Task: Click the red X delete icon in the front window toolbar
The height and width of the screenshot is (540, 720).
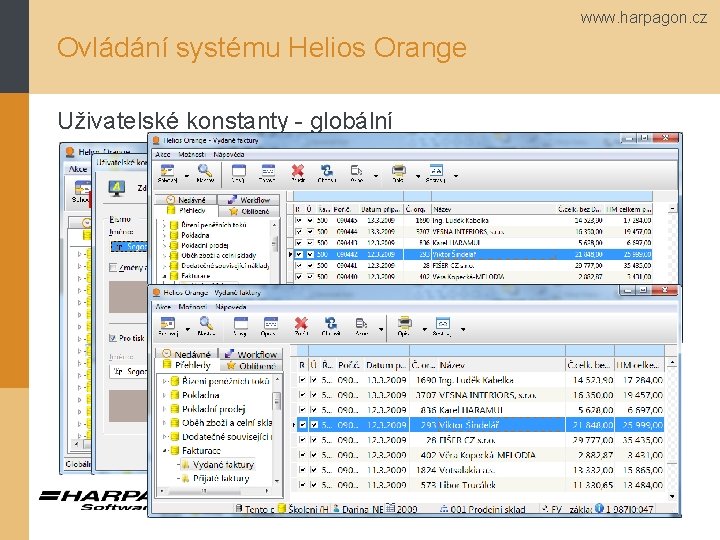Action: 301,324
